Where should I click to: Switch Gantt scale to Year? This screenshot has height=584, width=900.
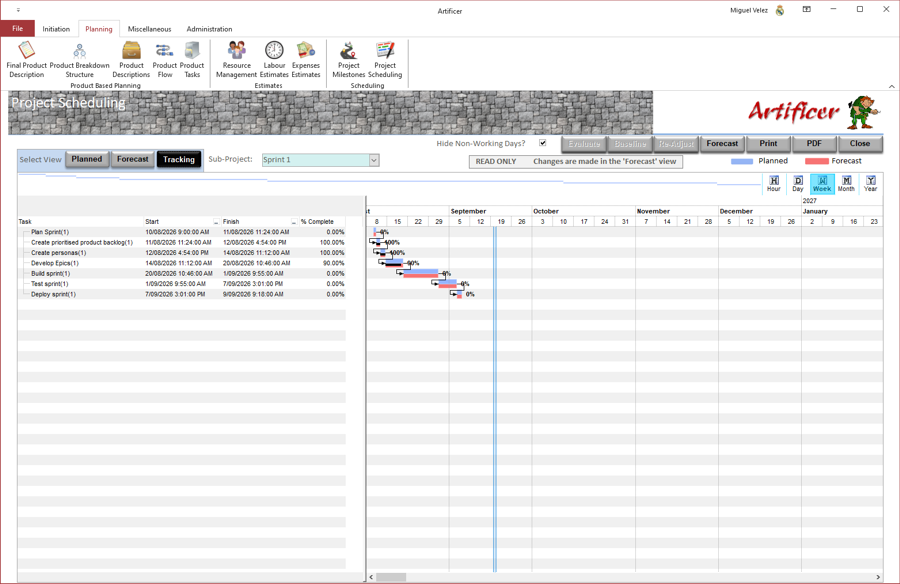870,184
